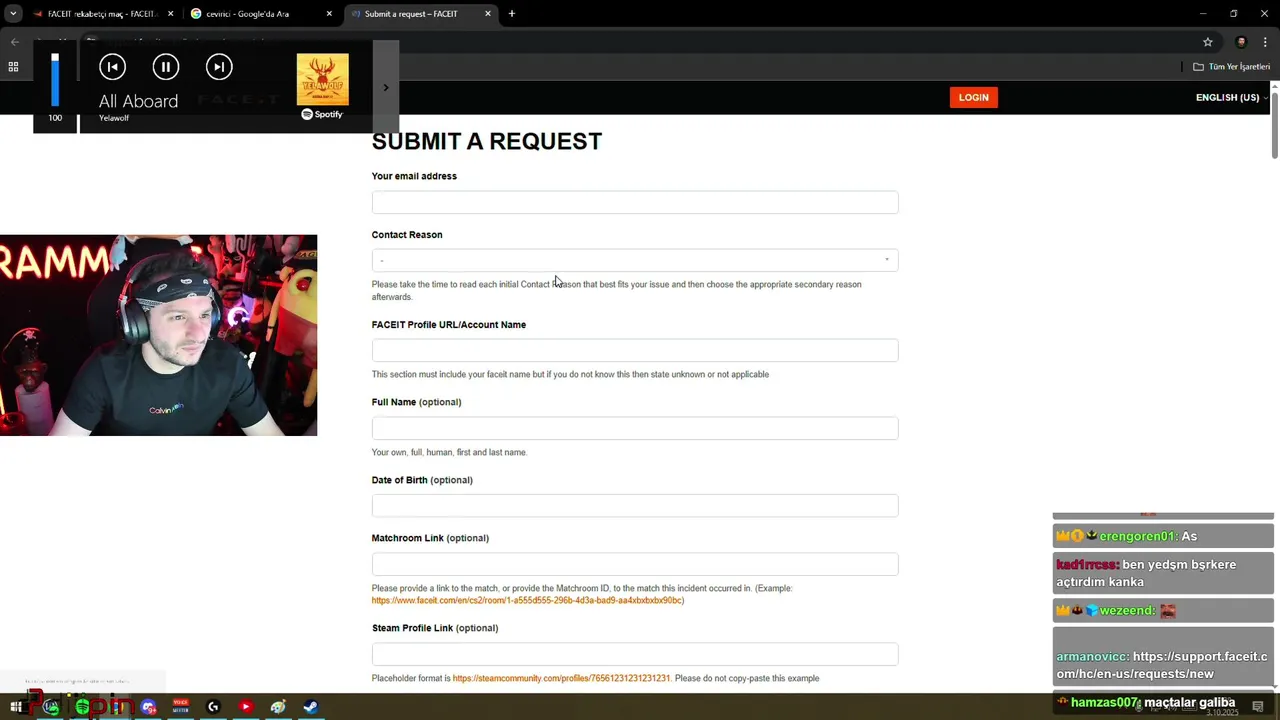1280x720 pixels.
Task: Click the orange LOGIN button
Action: coord(973,97)
